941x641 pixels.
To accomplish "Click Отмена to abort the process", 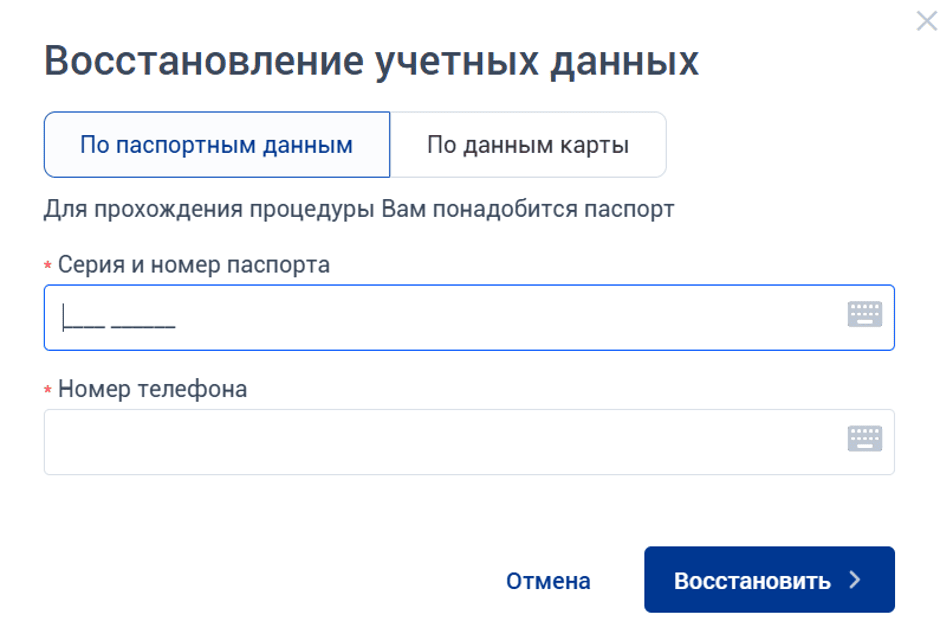I will [x=547, y=579].
